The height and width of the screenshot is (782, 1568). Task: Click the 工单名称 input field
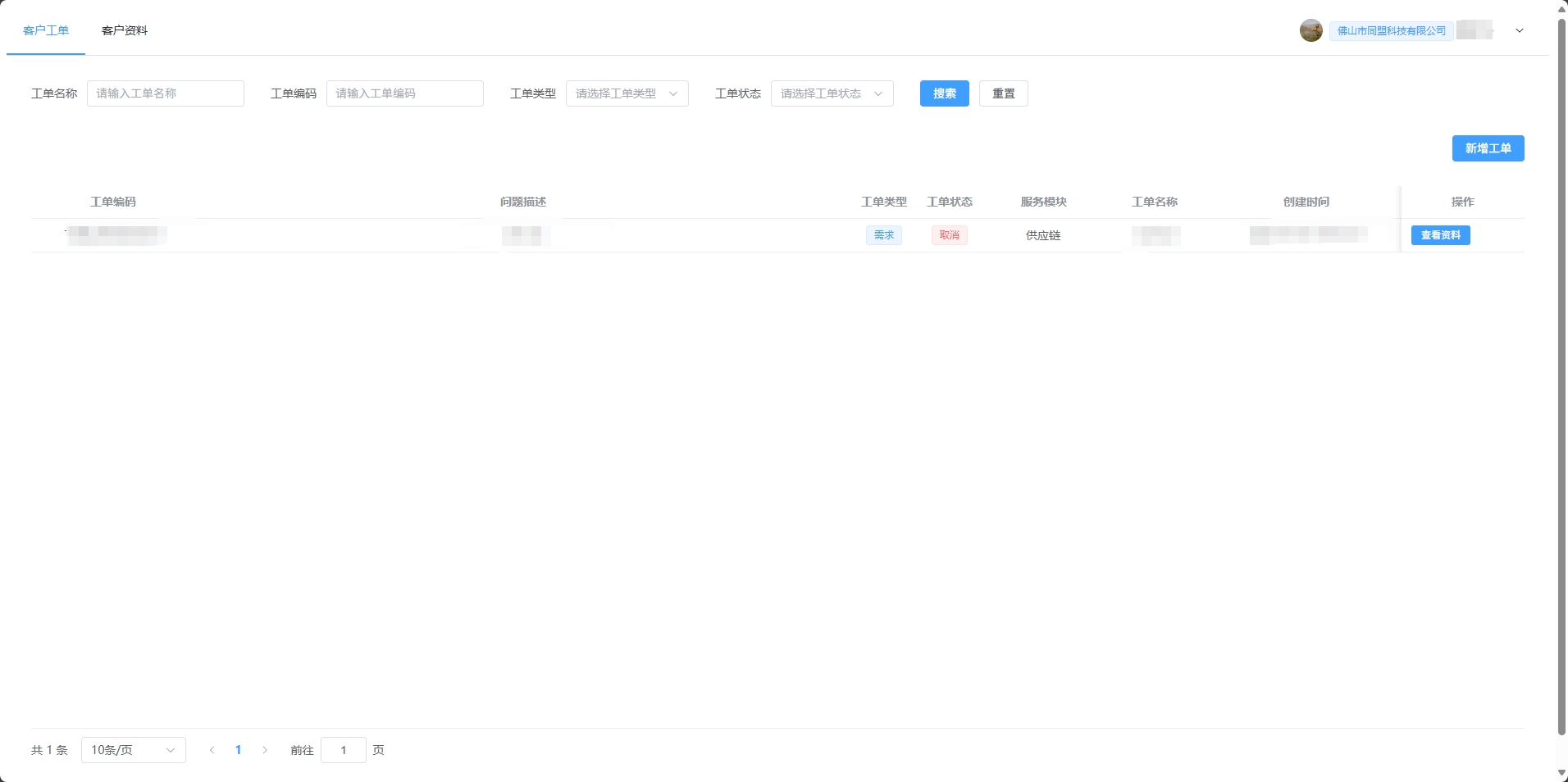(x=165, y=93)
